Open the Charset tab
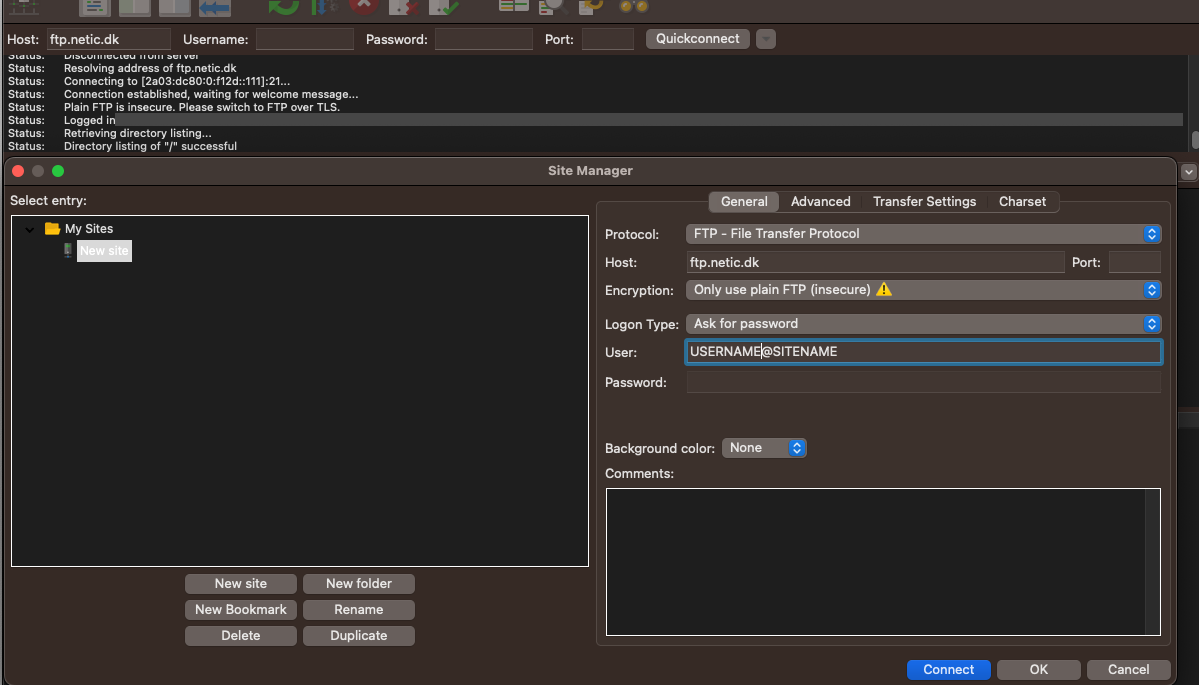Viewport: 1199px width, 685px height. (1022, 202)
